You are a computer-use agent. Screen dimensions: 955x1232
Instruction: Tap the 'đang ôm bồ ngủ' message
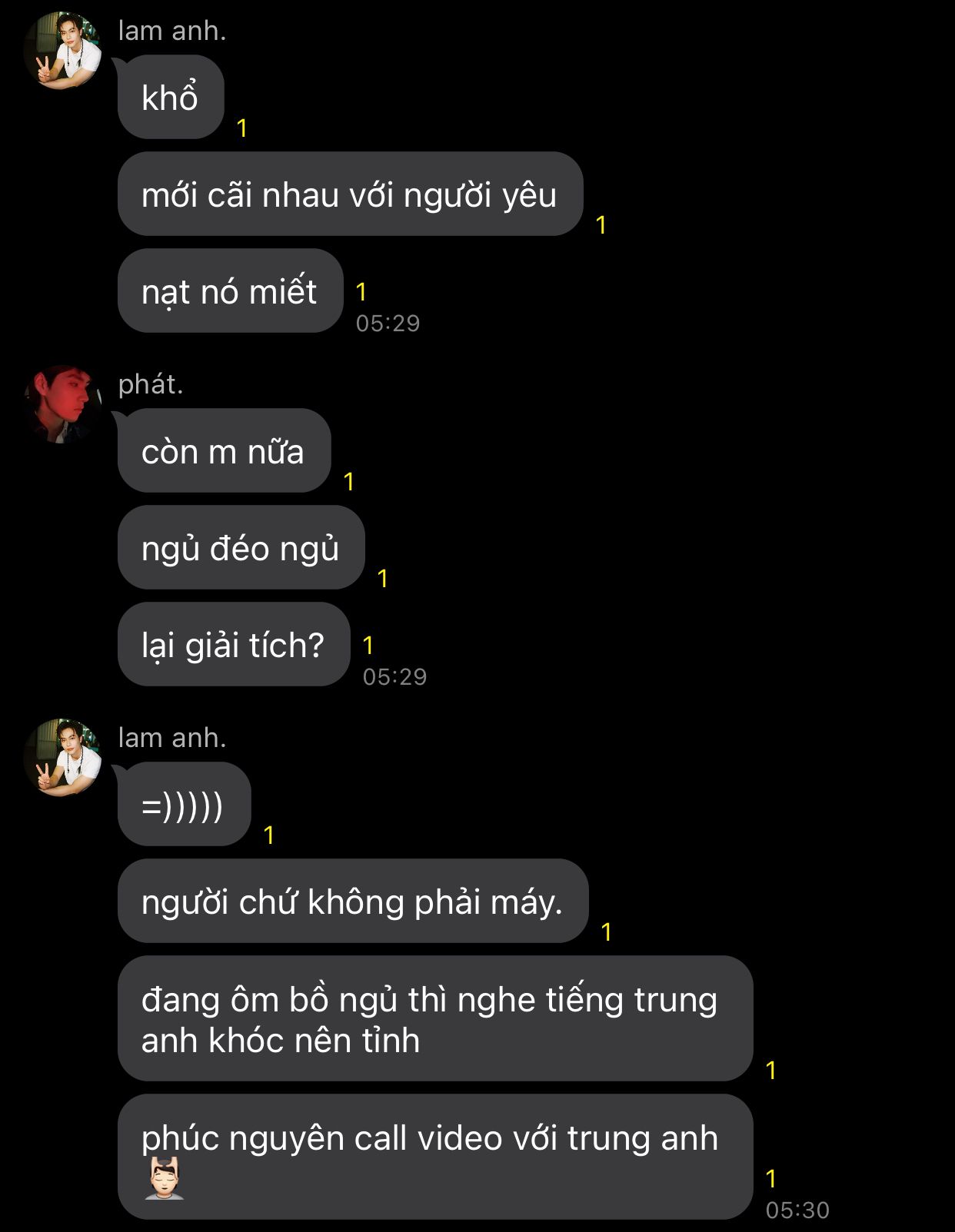tap(435, 1019)
